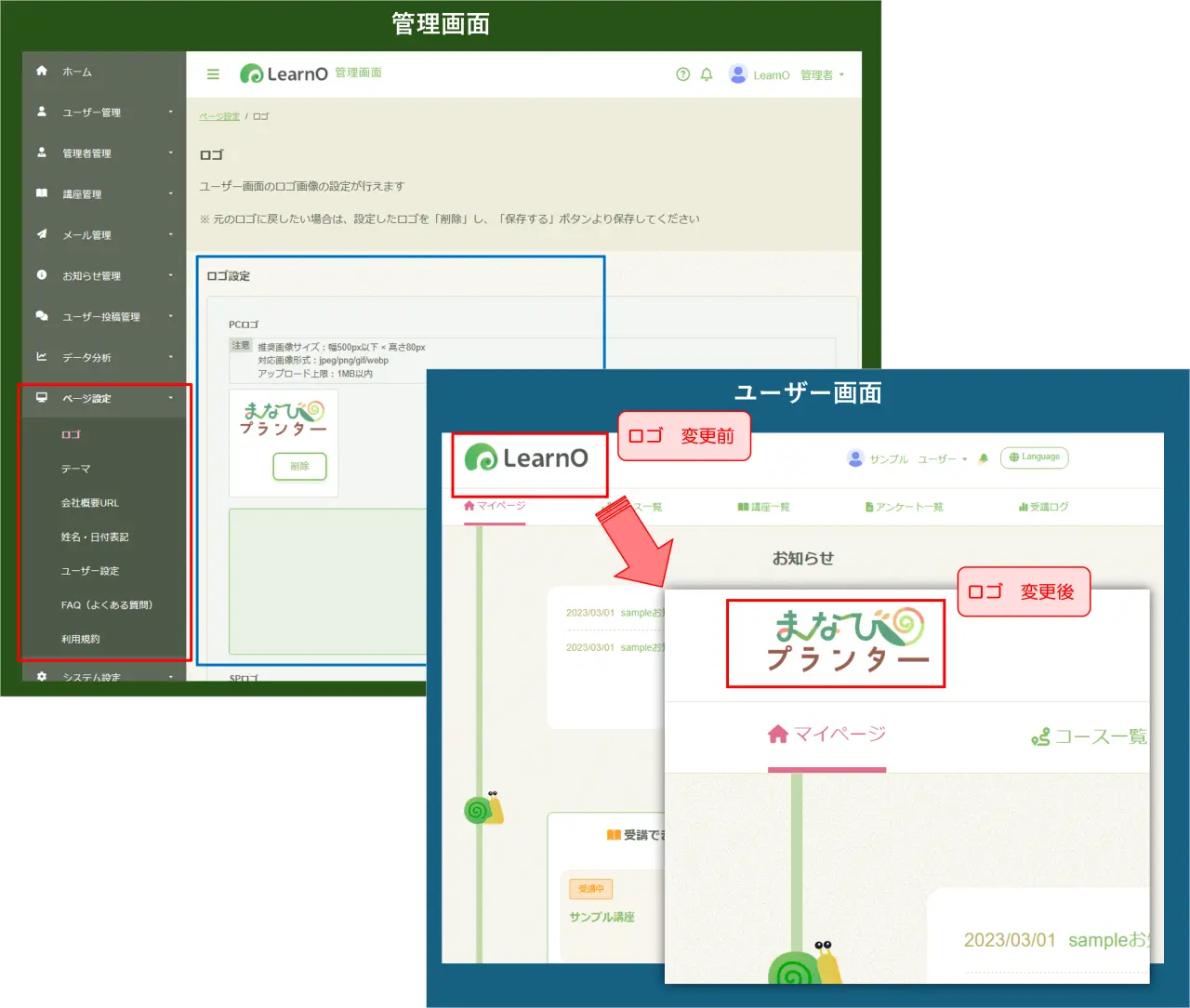Expand the 管理者管理 menu arrow
This screenshot has width=1190, height=1008.
[x=171, y=153]
